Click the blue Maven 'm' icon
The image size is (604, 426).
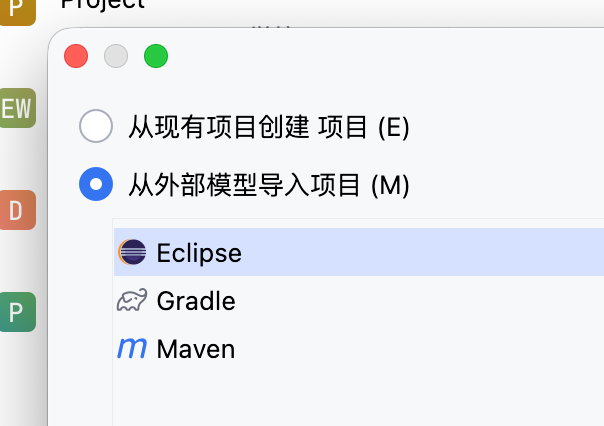pyautogui.click(x=132, y=349)
